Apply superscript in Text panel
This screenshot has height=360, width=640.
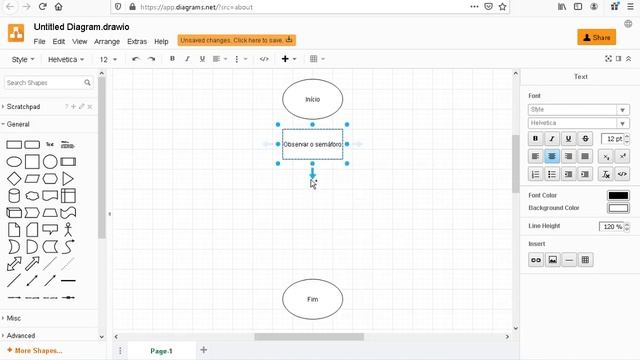622,156
